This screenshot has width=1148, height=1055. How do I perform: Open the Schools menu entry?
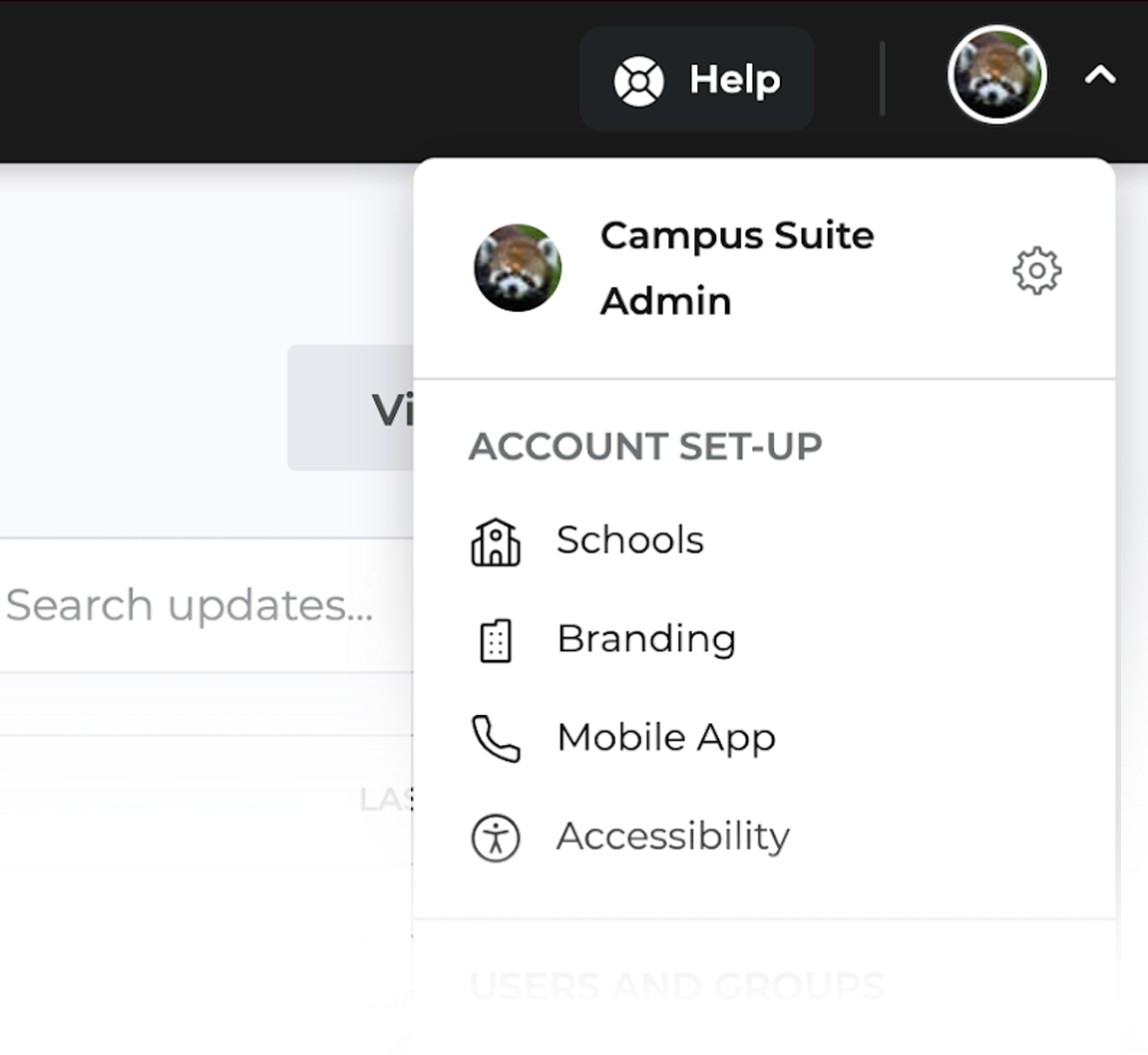pos(629,539)
